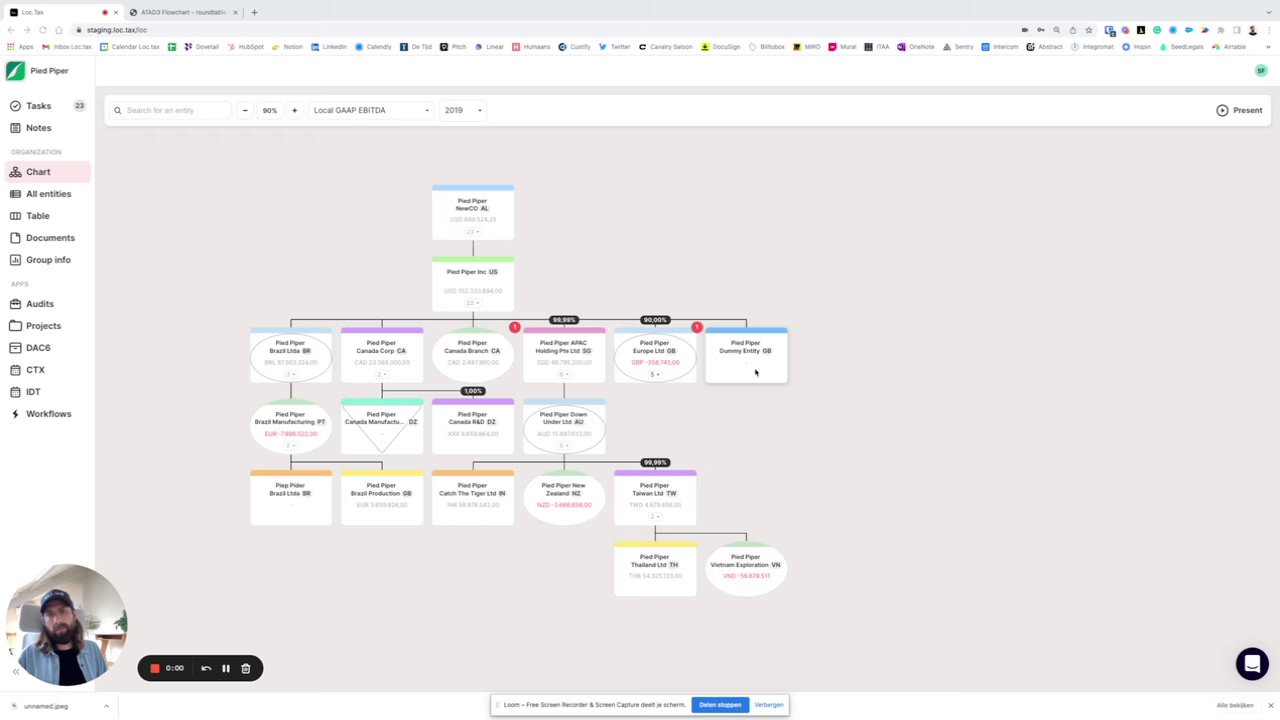
Task: Open Group info page
Action: pos(47,260)
